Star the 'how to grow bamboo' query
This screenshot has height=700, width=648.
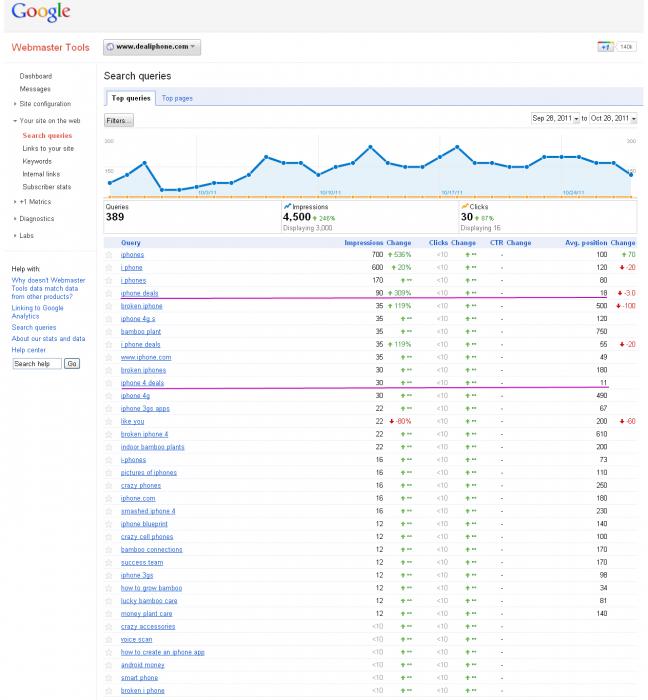(x=108, y=588)
